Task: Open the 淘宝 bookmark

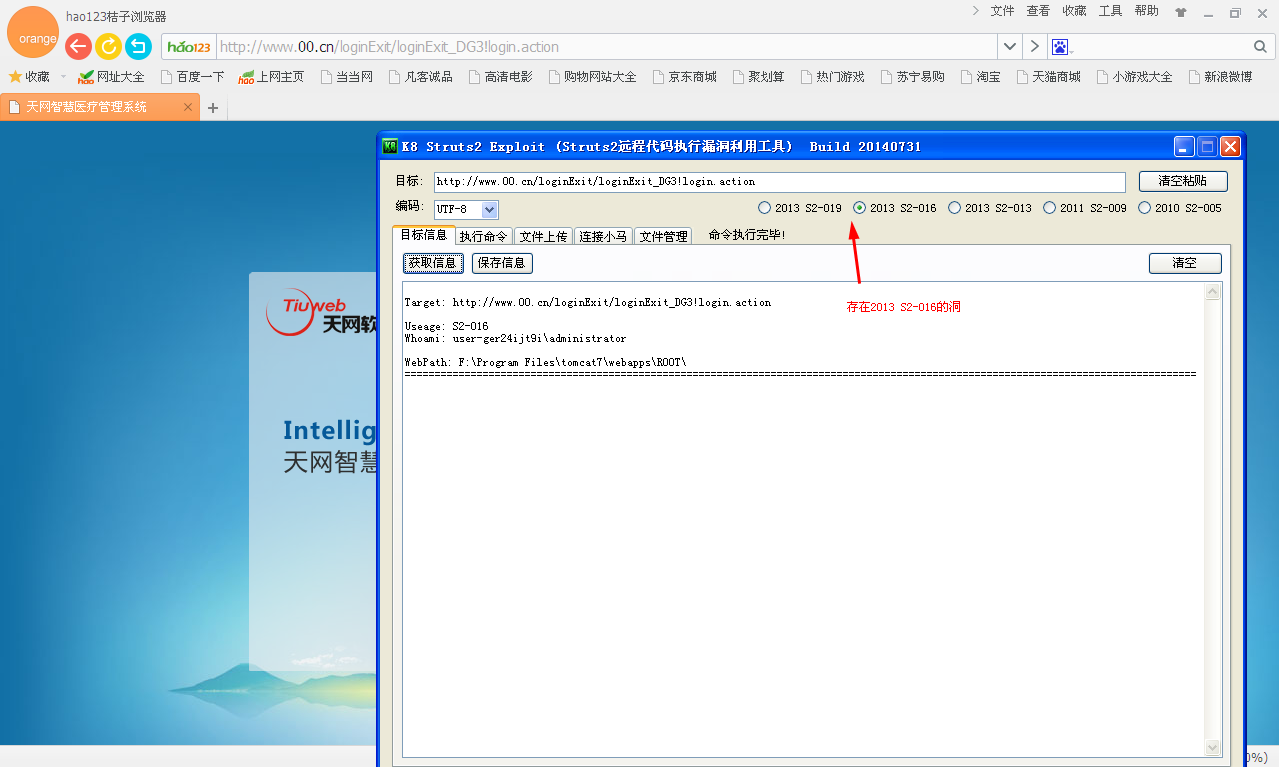Action: coord(980,77)
